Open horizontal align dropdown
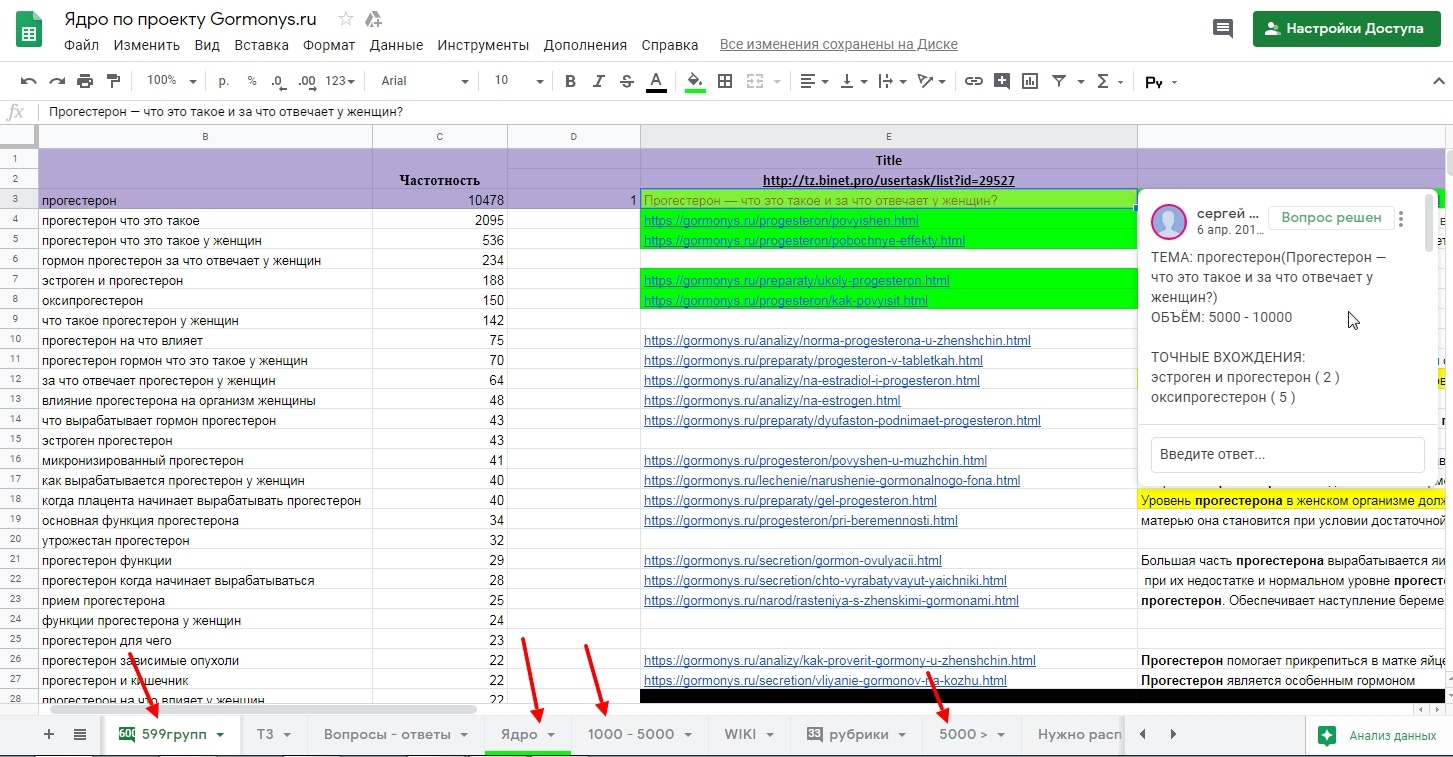 816,81
